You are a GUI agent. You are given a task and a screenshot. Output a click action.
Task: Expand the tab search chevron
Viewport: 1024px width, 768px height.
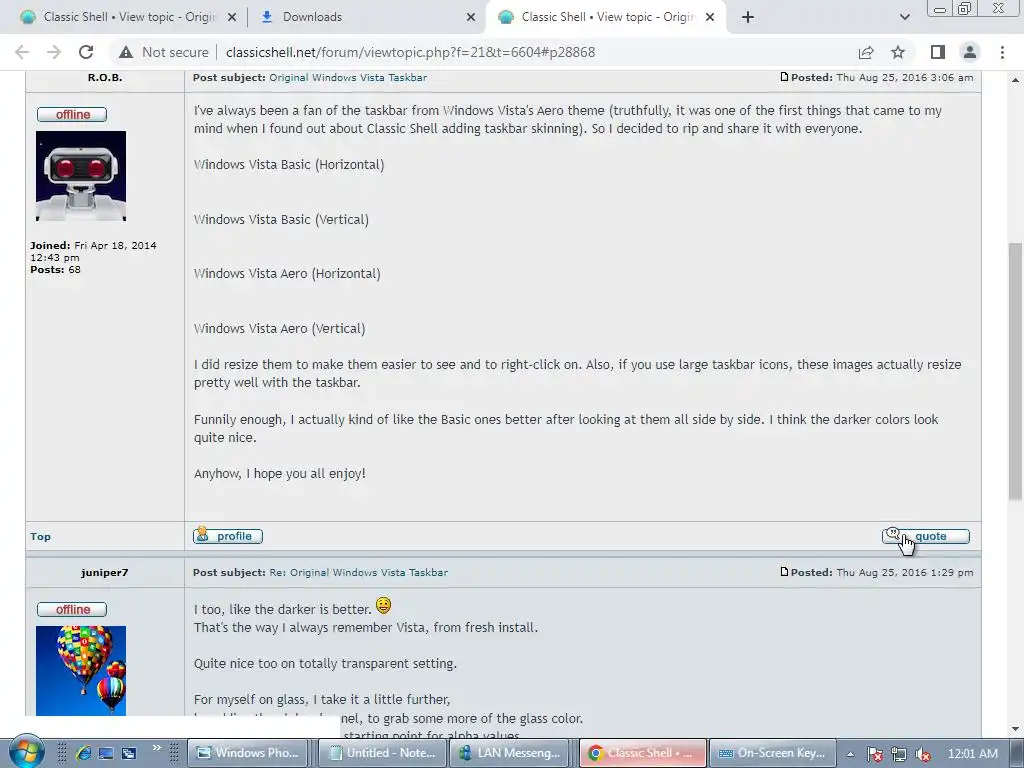click(904, 17)
